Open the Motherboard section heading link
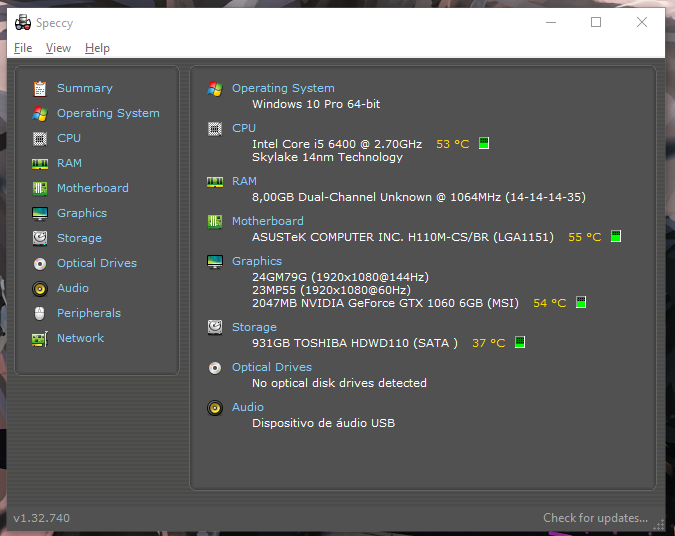This screenshot has width=675, height=536. pos(267,221)
